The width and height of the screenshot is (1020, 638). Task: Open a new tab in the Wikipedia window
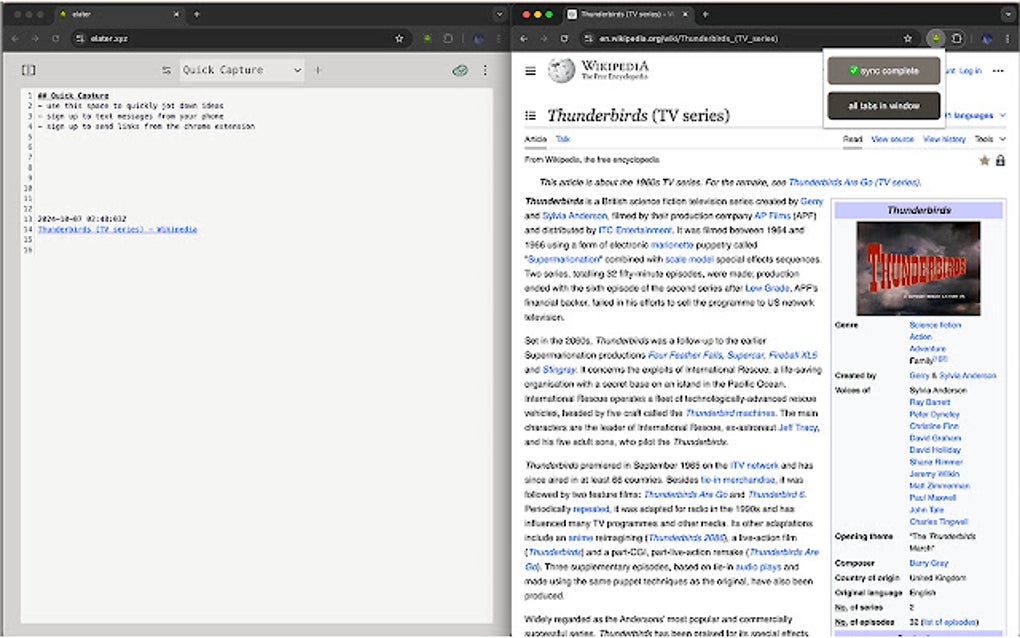pyautogui.click(x=705, y=14)
